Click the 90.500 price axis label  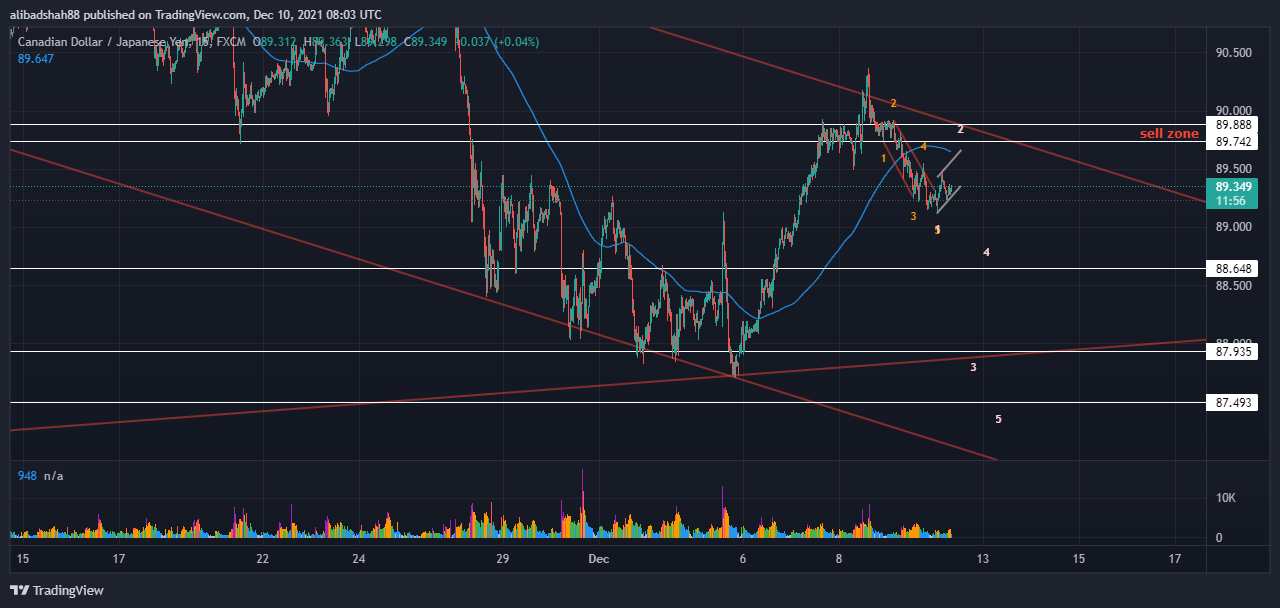pyautogui.click(x=1234, y=53)
